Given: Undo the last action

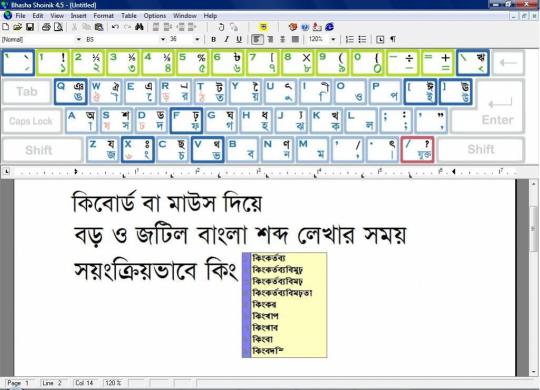Looking at the screenshot, I should (115, 27).
